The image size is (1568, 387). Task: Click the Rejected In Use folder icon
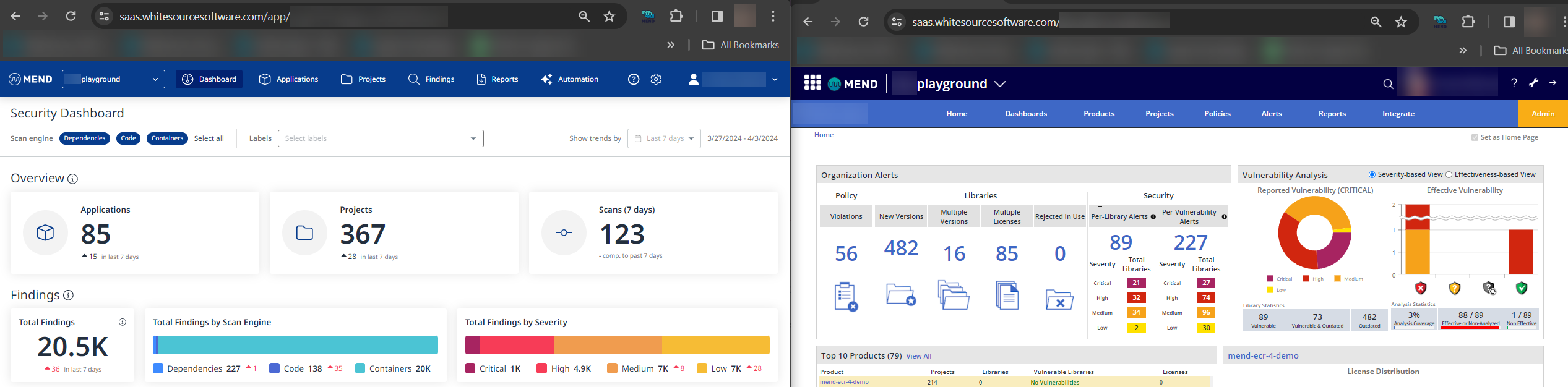coord(1059,299)
